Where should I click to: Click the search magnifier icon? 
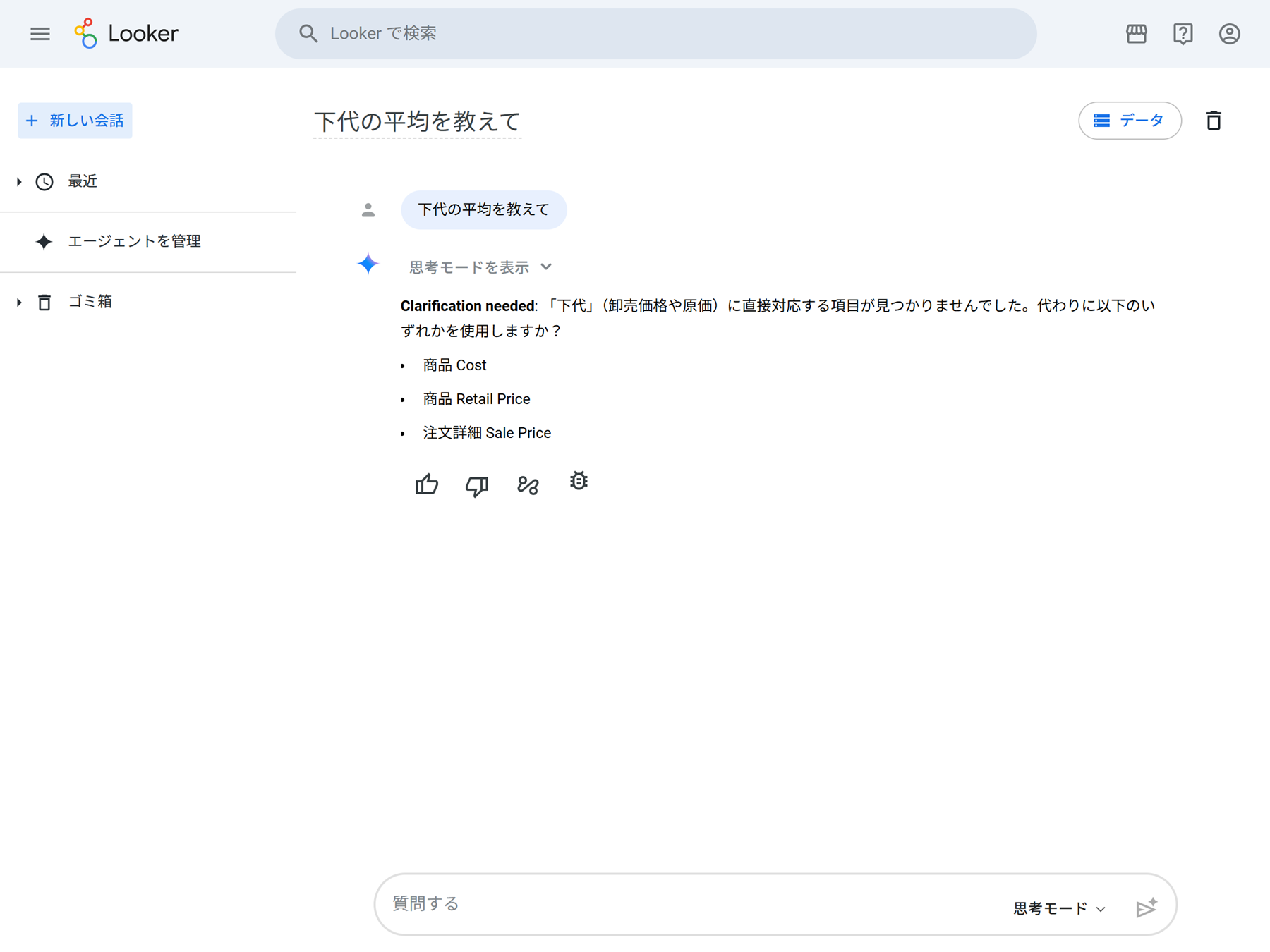coord(308,33)
